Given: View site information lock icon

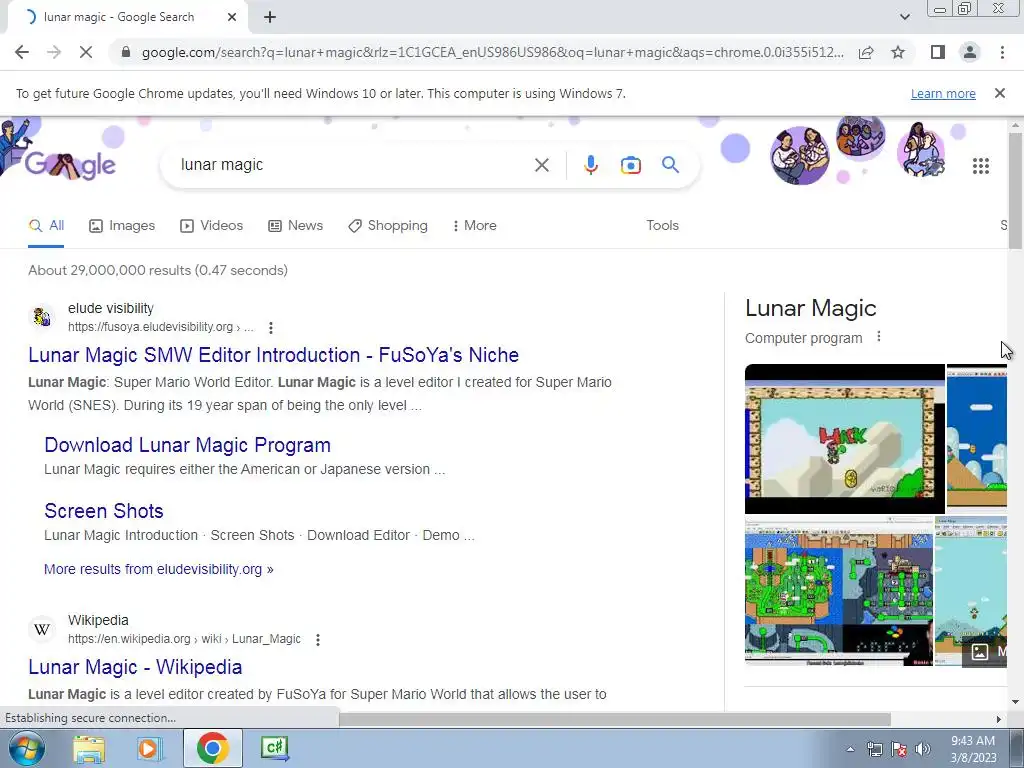Looking at the screenshot, I should click(x=126, y=52).
